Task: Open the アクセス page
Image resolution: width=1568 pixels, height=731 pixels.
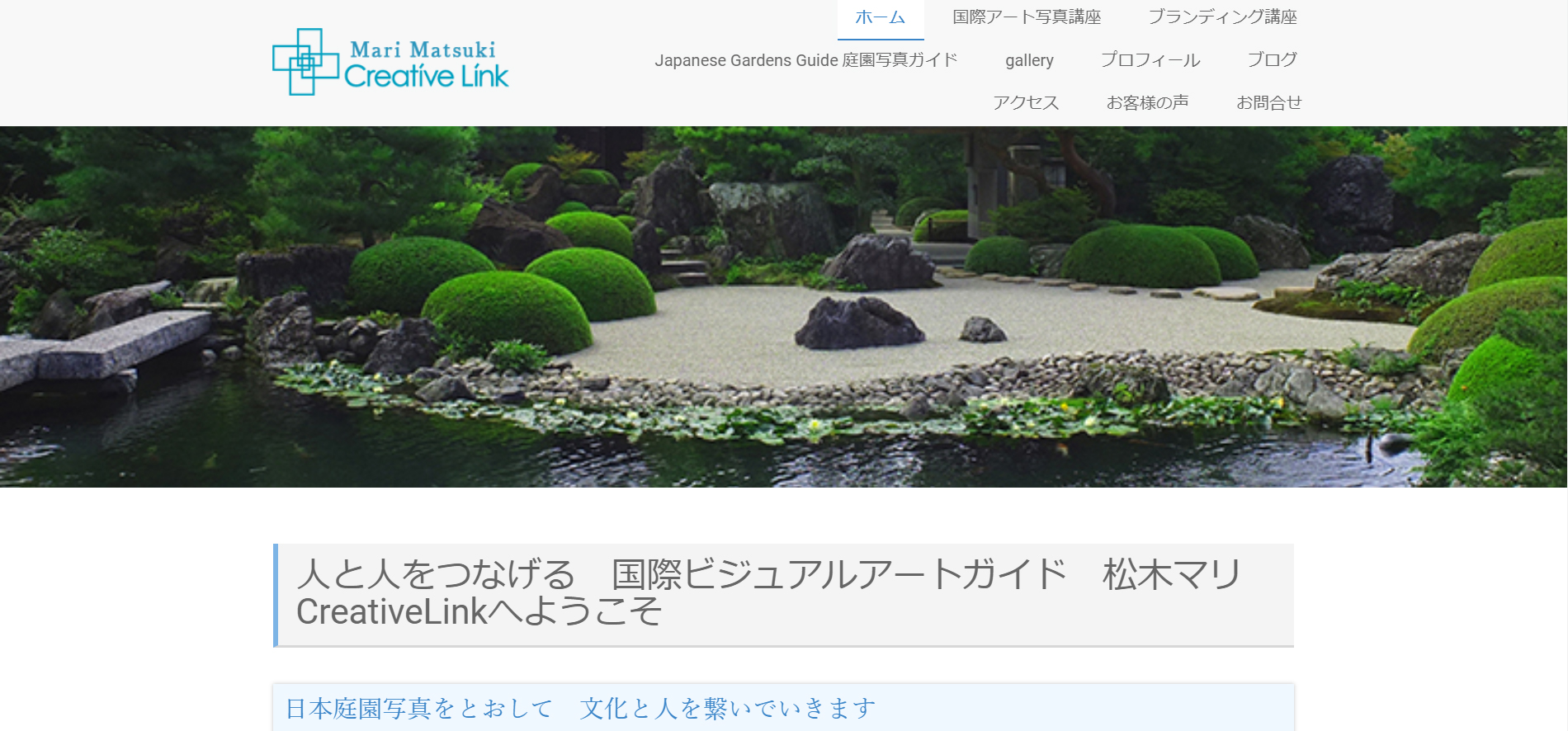Action: coord(1025,103)
